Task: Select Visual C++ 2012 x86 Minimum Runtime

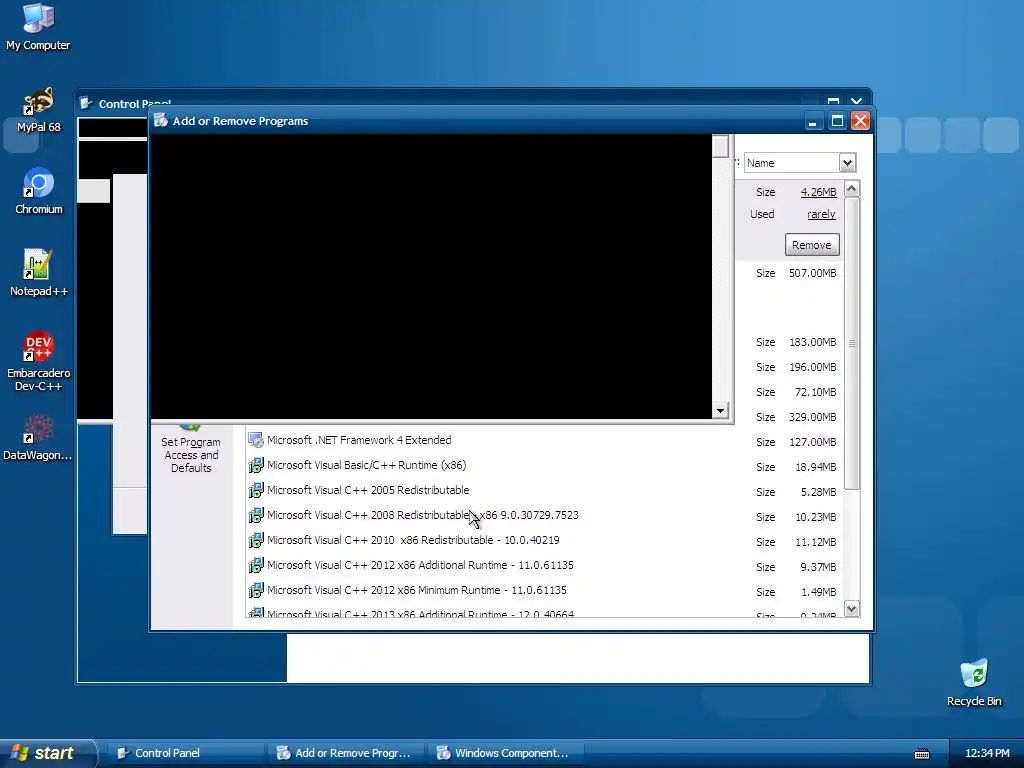Action: pyautogui.click(x=543, y=590)
